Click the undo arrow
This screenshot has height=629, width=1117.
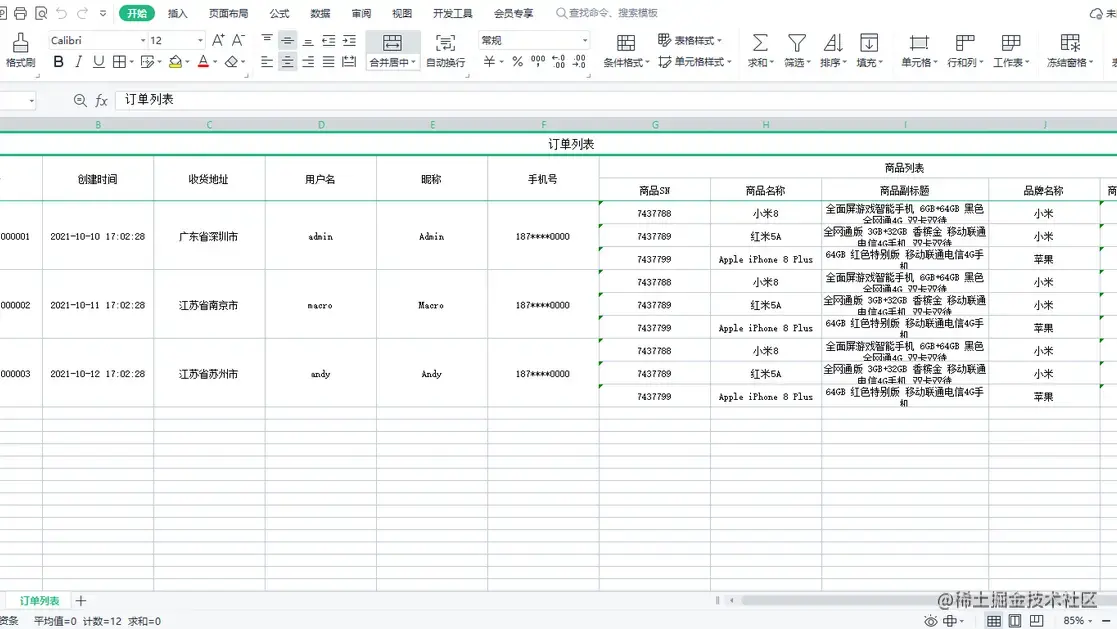61,13
